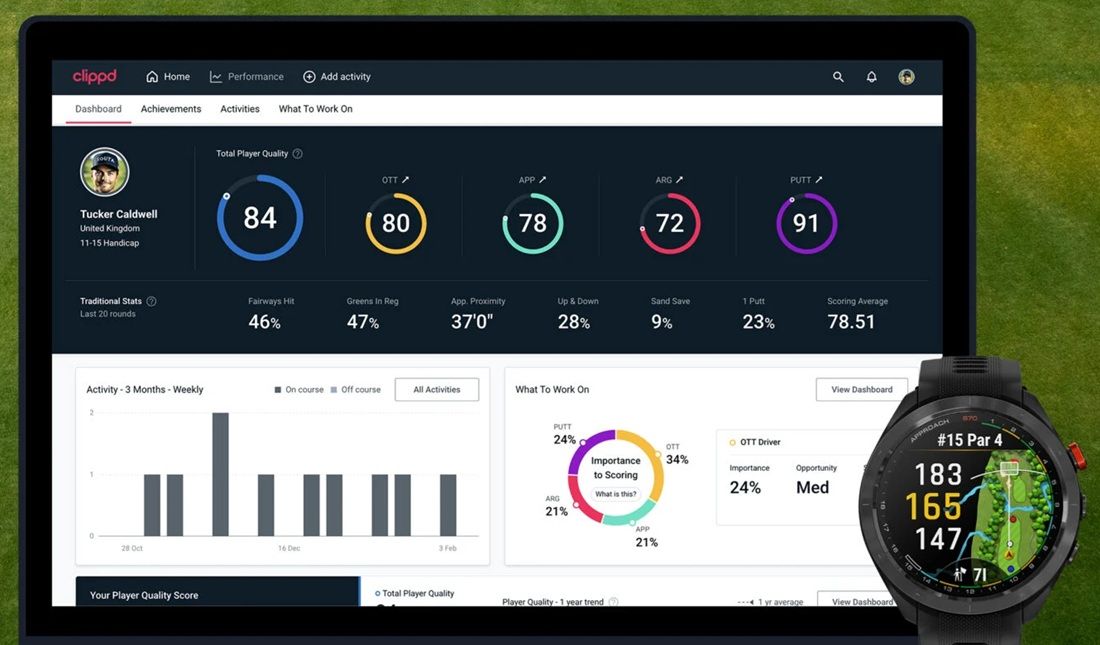Viewport: 1100px width, 645px height.
Task: Open user avatar in top bar
Action: 906,77
